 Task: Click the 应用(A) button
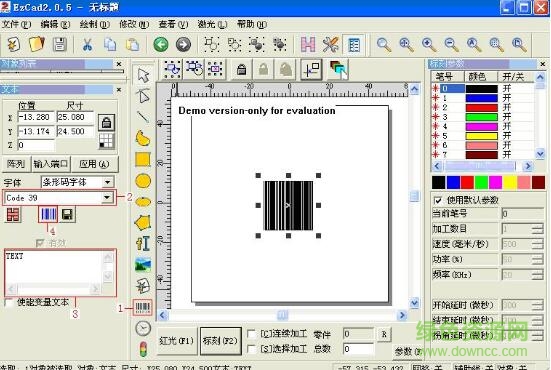(94, 164)
